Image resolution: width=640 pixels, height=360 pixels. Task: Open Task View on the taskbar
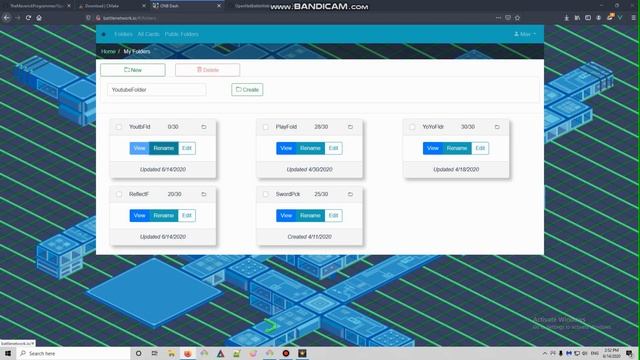(154, 353)
